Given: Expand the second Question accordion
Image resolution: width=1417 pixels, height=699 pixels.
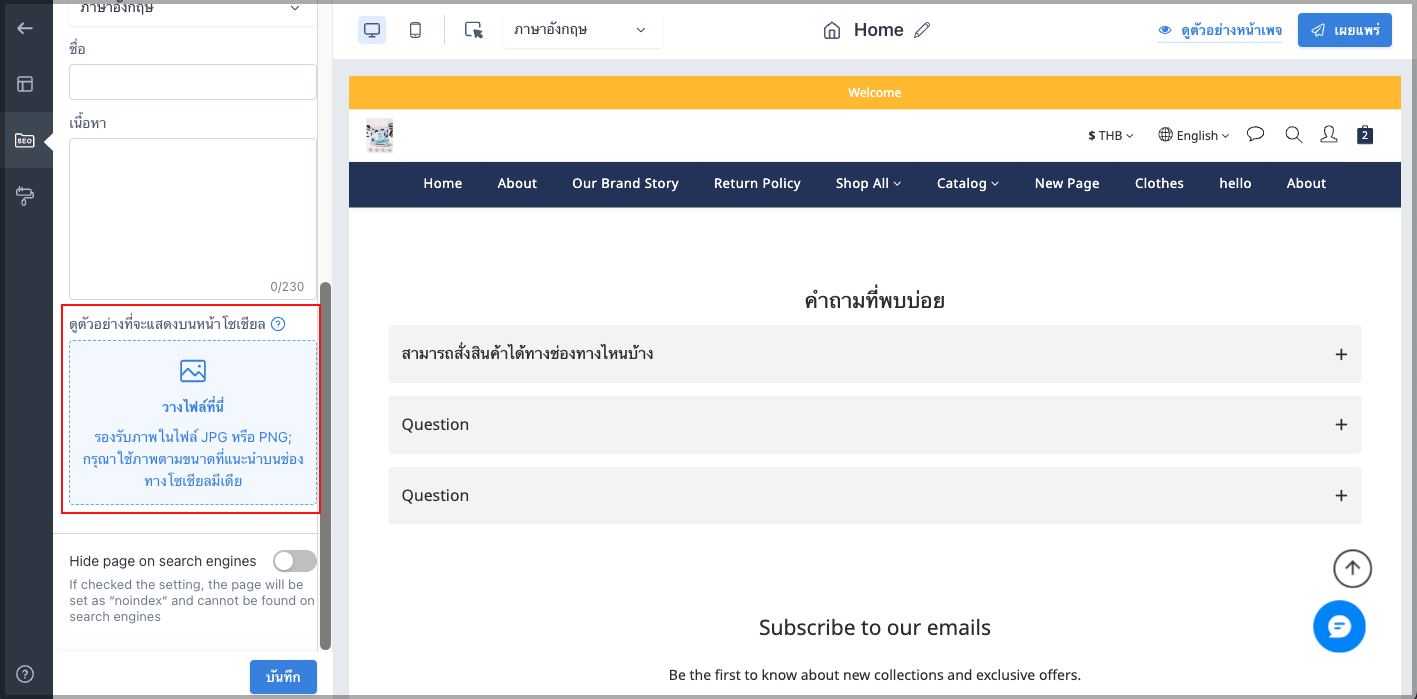Looking at the screenshot, I should pos(875,425).
